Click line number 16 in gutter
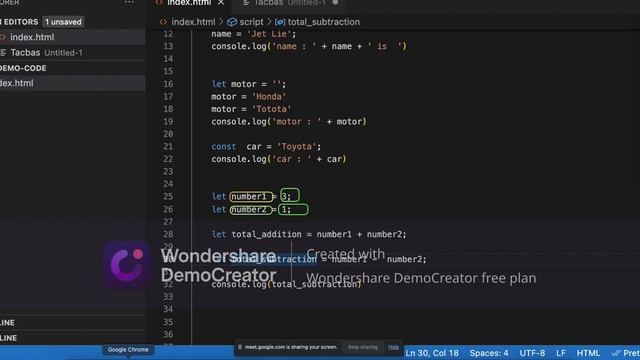This screenshot has width=640, height=360. pos(168,84)
